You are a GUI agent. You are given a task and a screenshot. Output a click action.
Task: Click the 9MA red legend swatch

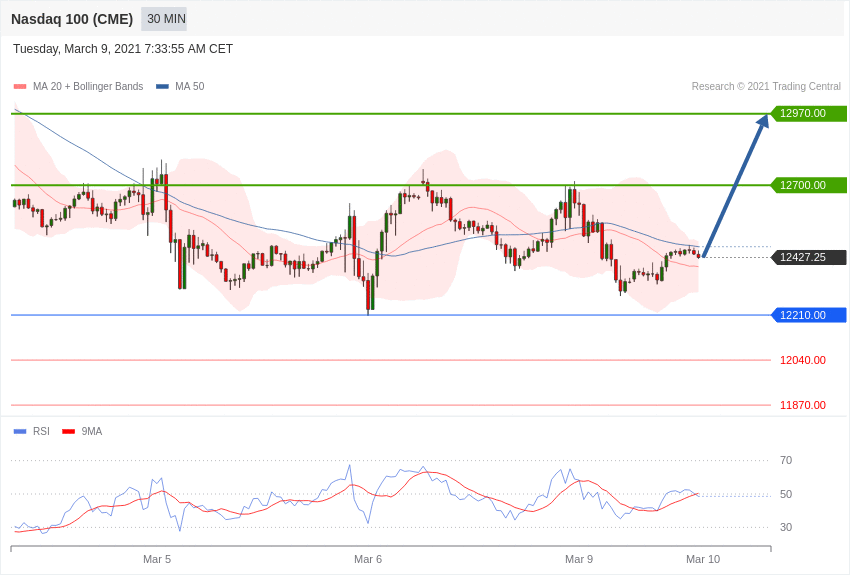69,431
